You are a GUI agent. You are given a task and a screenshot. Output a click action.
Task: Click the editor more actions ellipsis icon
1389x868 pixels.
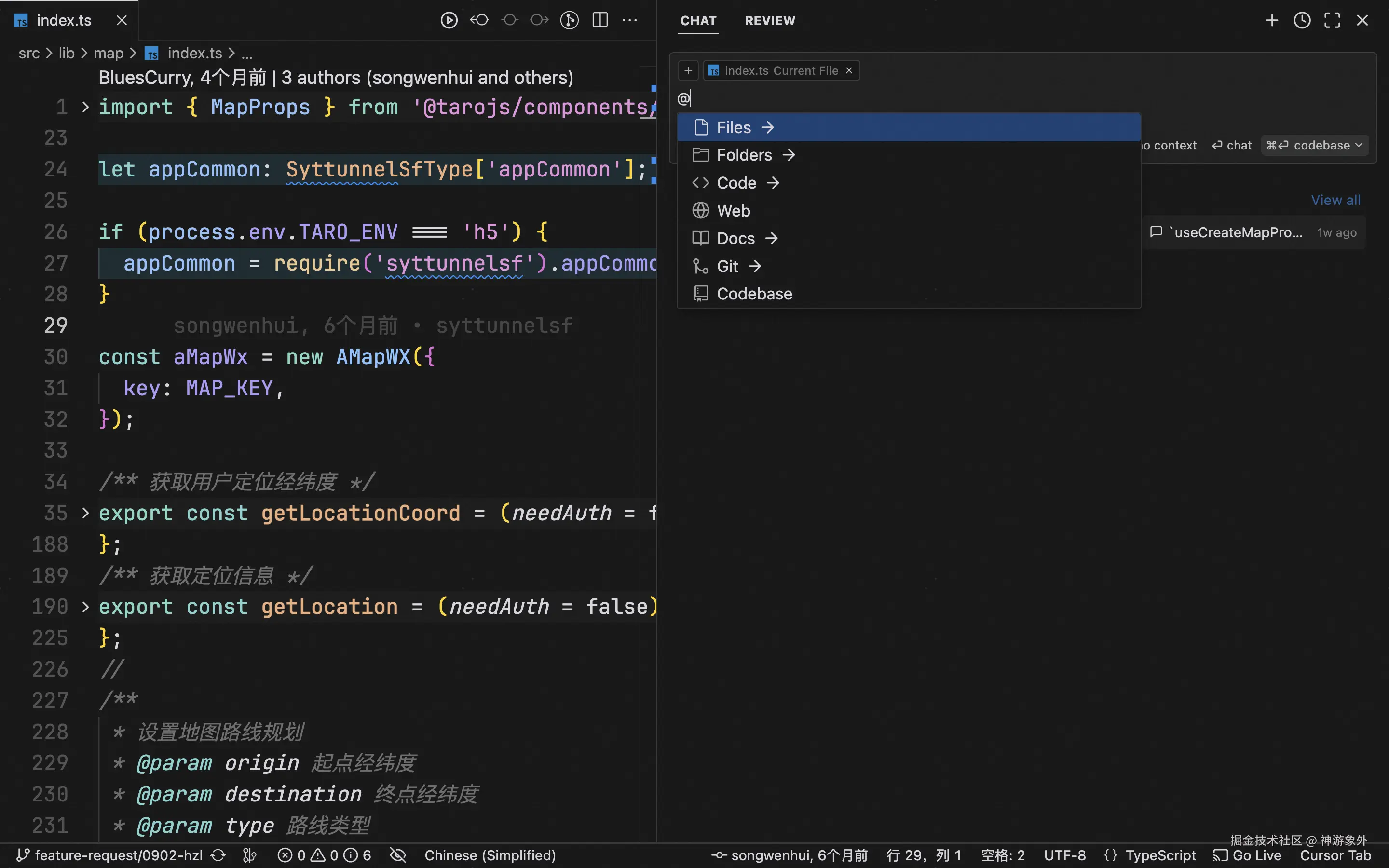(630, 21)
